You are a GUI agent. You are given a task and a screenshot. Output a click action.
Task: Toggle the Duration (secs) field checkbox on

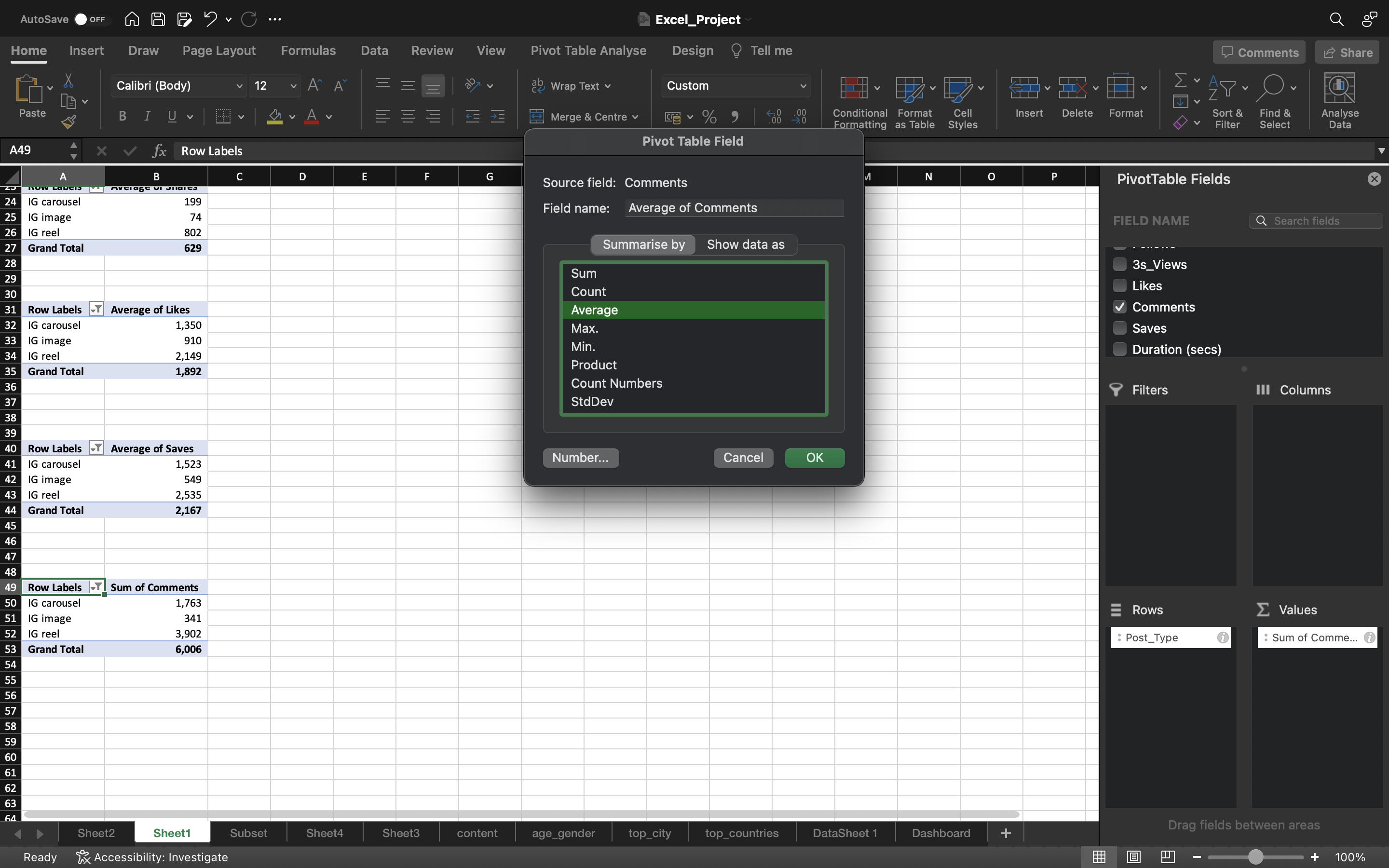tap(1119, 350)
